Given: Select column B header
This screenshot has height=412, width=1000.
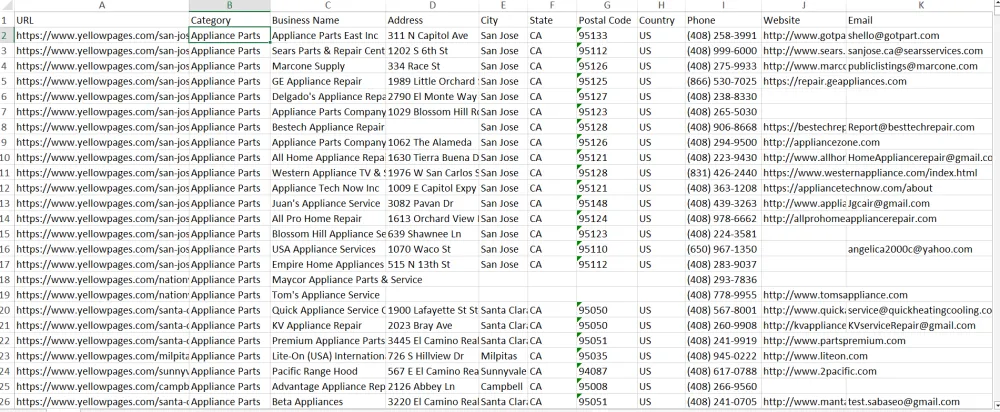Looking at the screenshot, I should (x=230, y=5).
